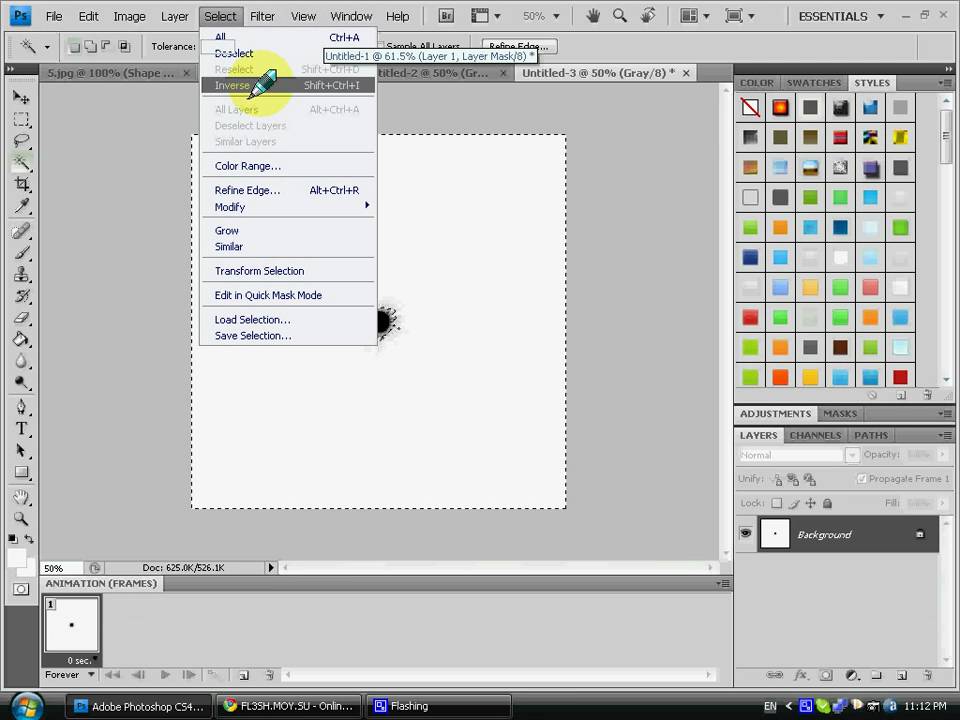This screenshot has height=720, width=960.
Task: Toggle Propagate Frame 1 checkbox
Action: [x=861, y=478]
